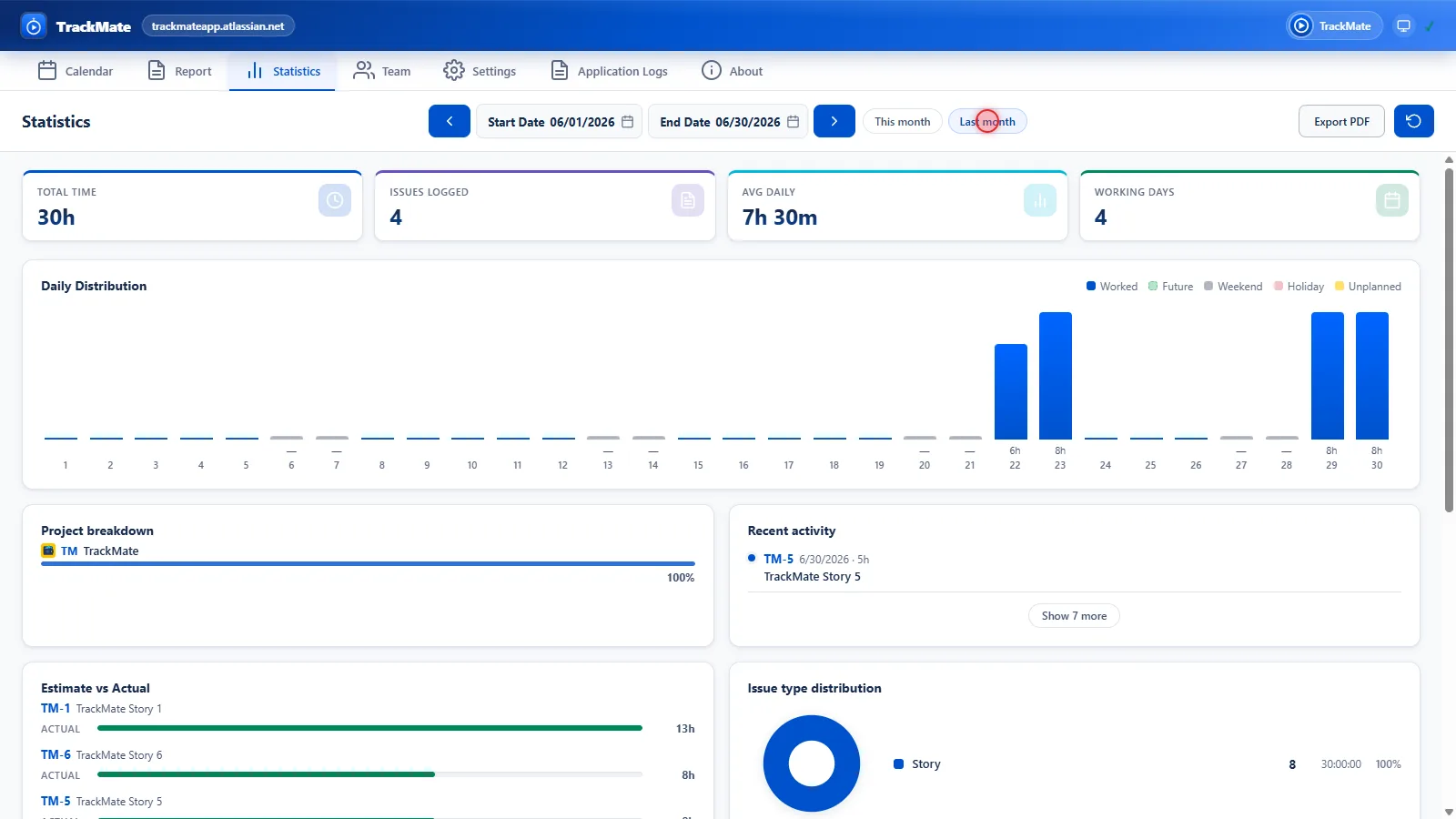The height and width of the screenshot is (819, 1456).
Task: Click the day 23 bar showing 8h
Action: point(1056,376)
